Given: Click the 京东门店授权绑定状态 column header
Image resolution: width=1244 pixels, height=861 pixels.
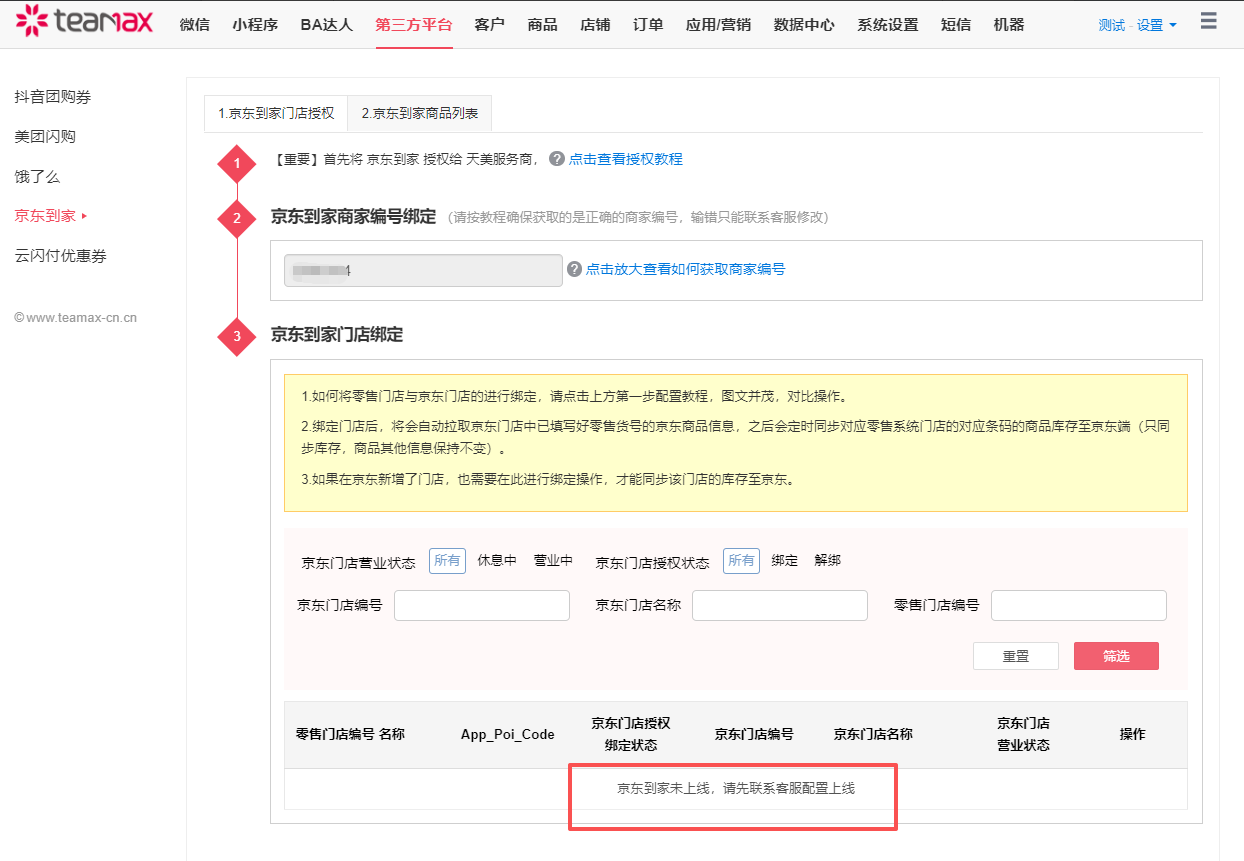Looking at the screenshot, I should coord(631,734).
